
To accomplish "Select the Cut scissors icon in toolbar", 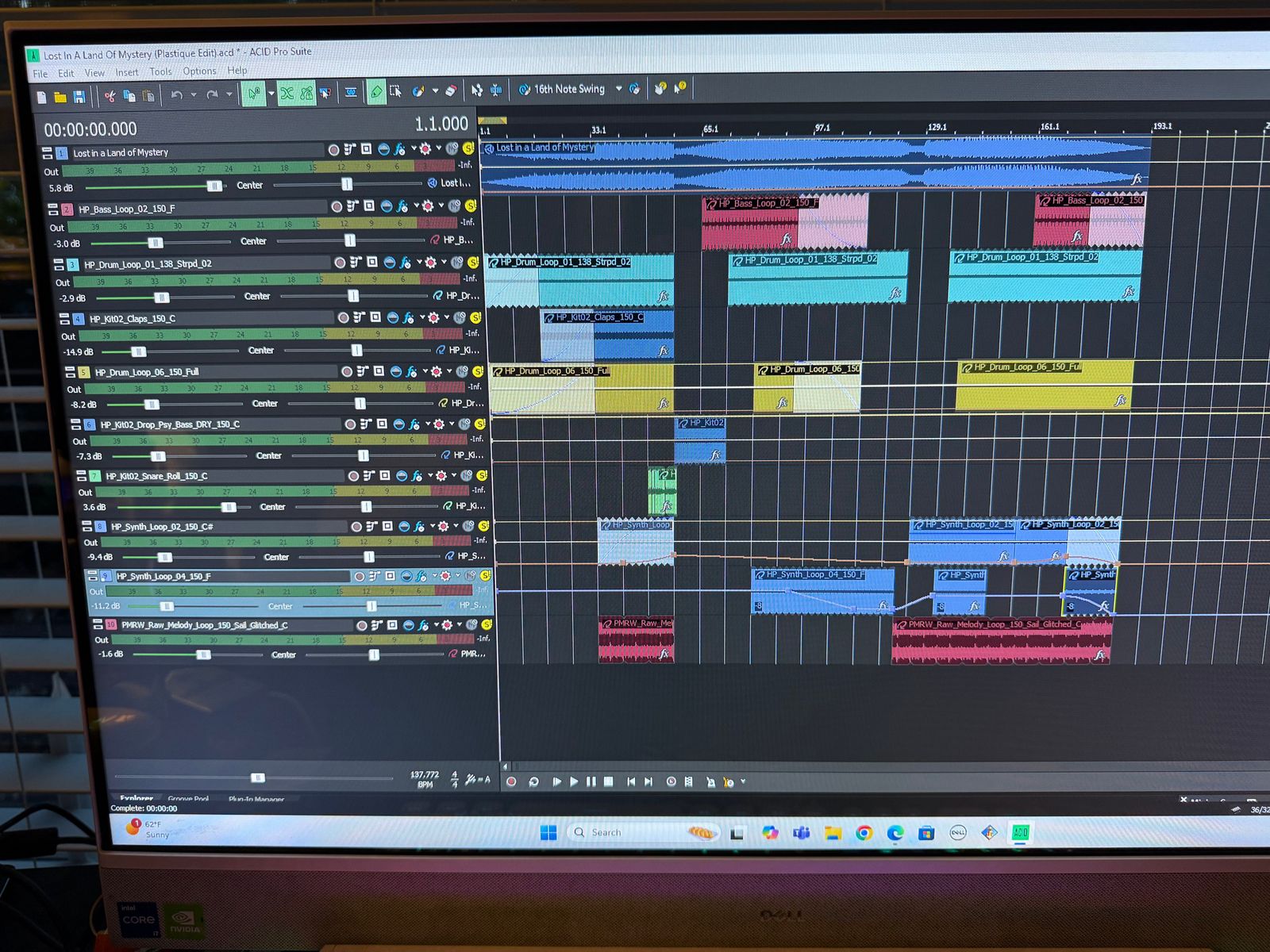I will pos(110,97).
